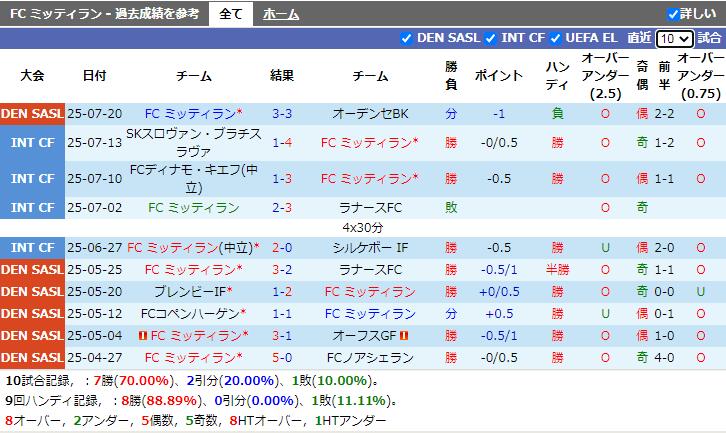The image size is (726, 433).
Task: Click DEN SASL league cell for 25-04-27
Action: tap(32, 358)
